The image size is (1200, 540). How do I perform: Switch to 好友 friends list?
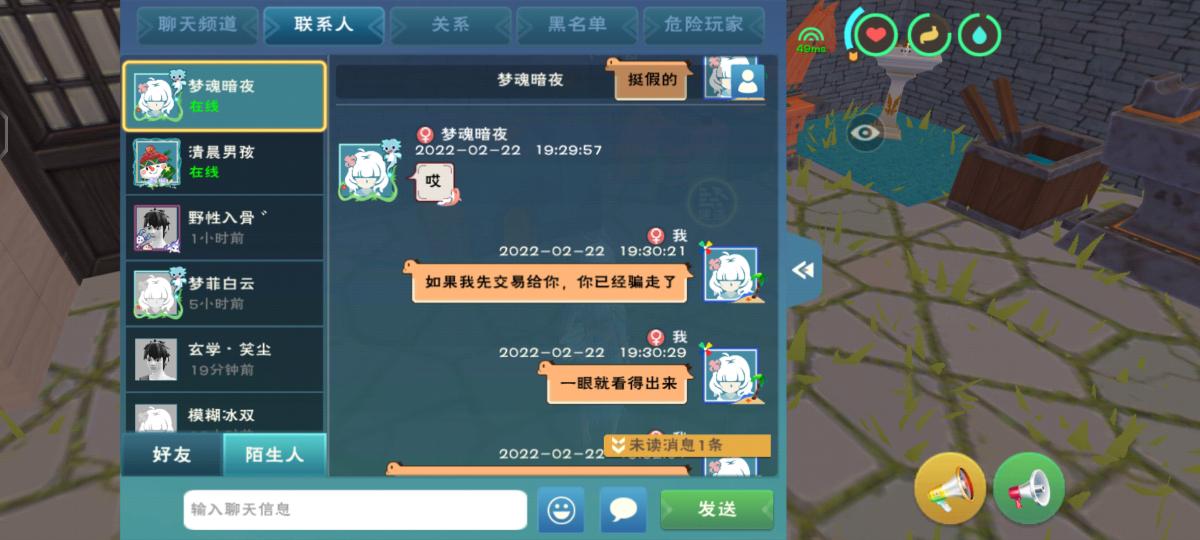(172, 454)
